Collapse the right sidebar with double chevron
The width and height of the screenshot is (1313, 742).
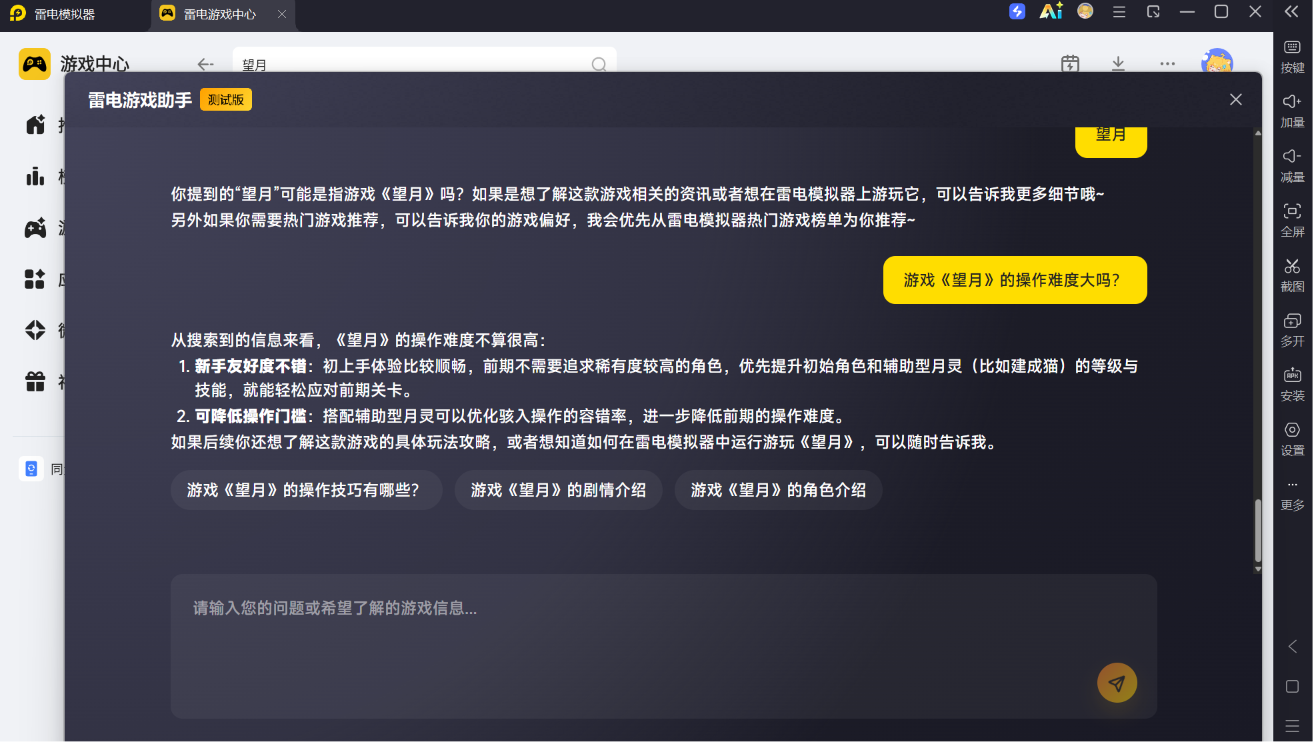(1291, 11)
